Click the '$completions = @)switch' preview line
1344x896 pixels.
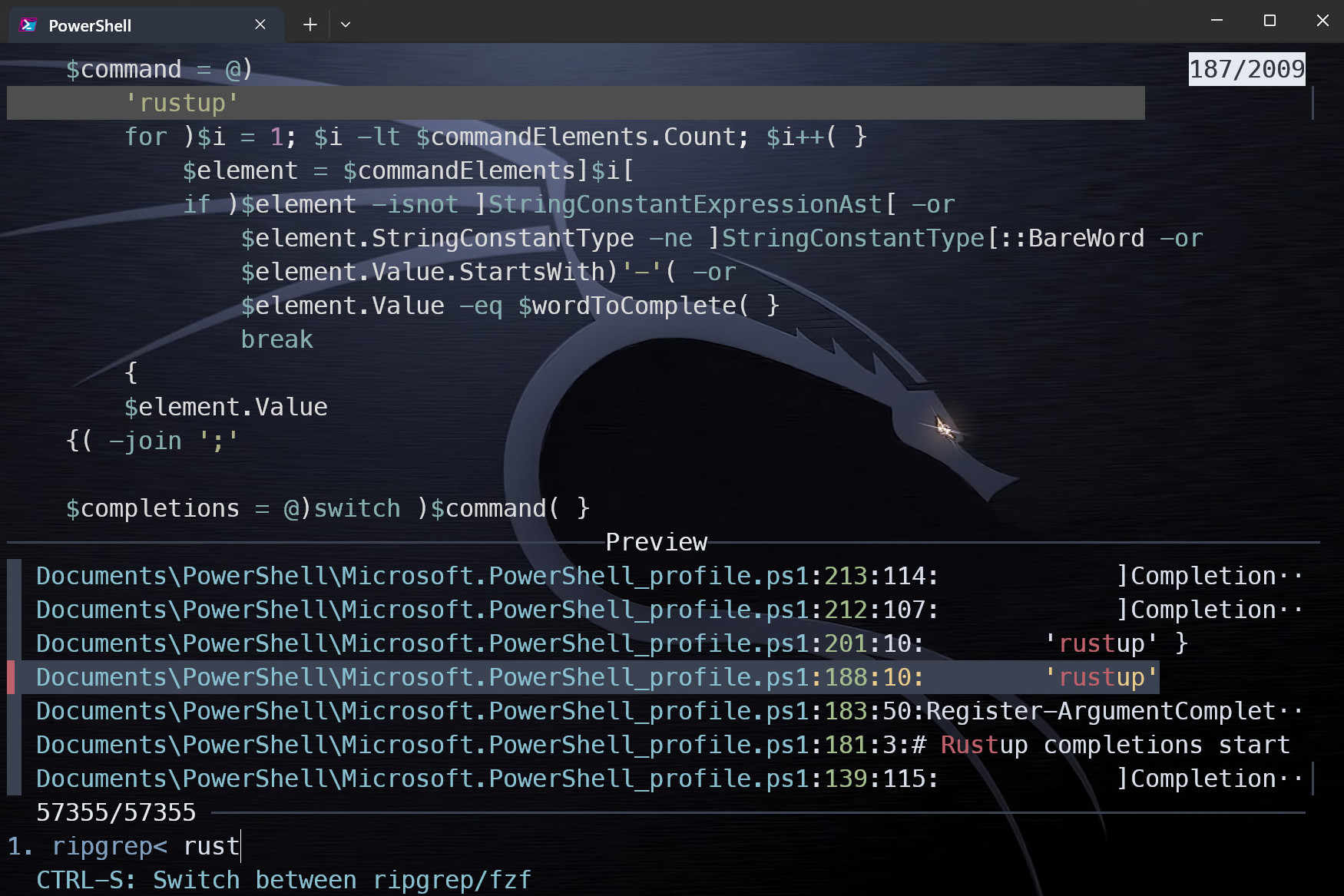coord(328,508)
